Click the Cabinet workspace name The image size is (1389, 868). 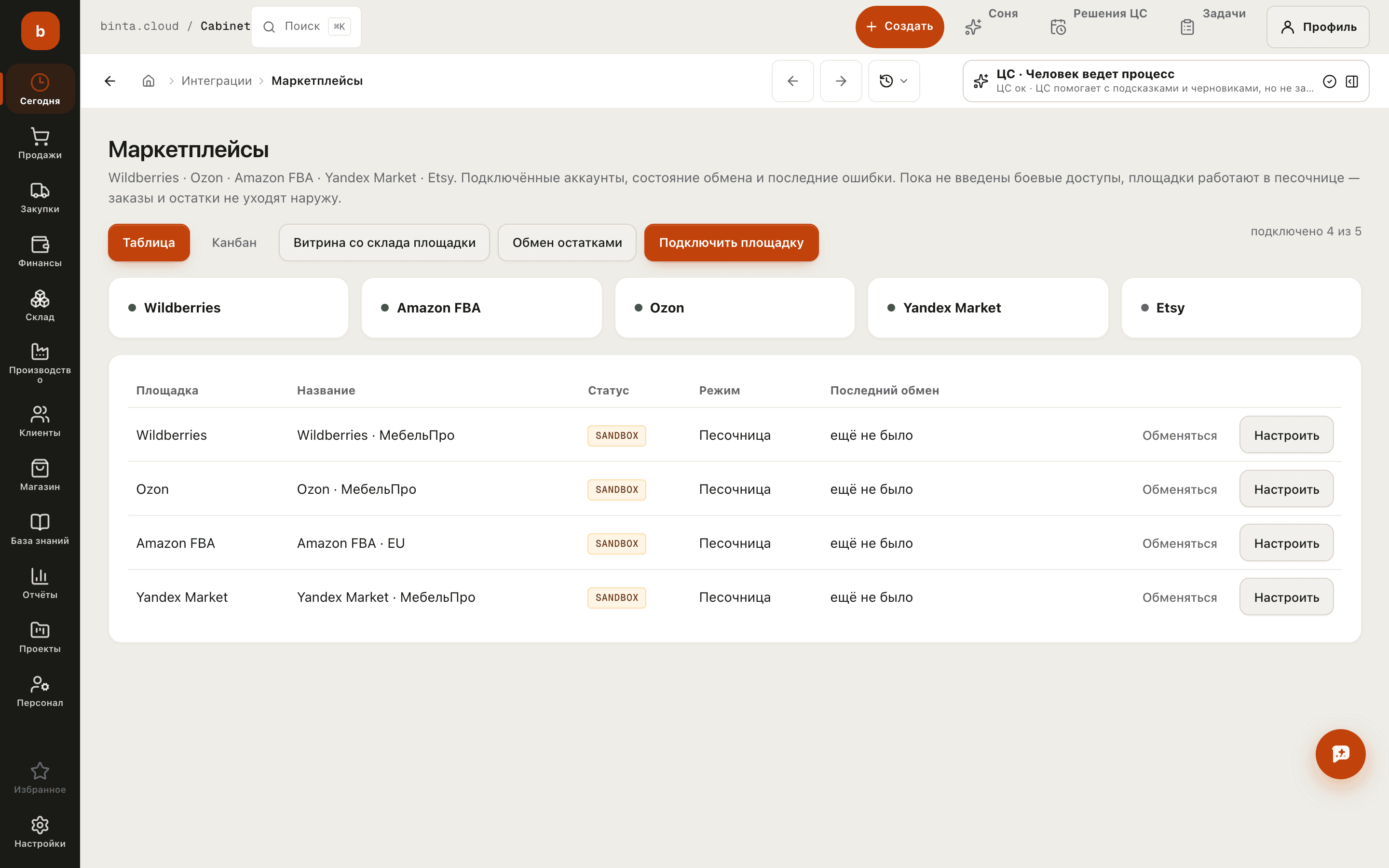(x=225, y=27)
